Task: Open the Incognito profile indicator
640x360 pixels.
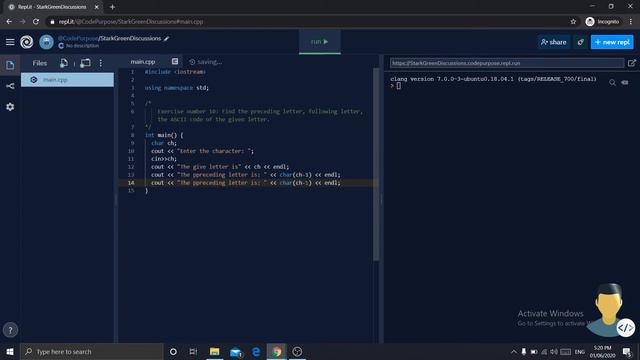Action: (x=602, y=22)
